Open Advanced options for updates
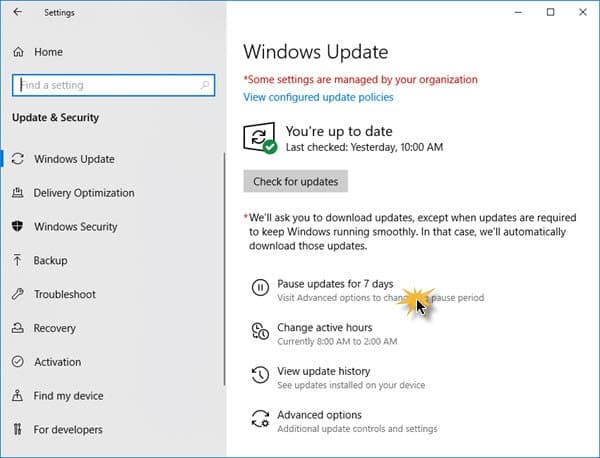600x458 pixels. [320, 415]
